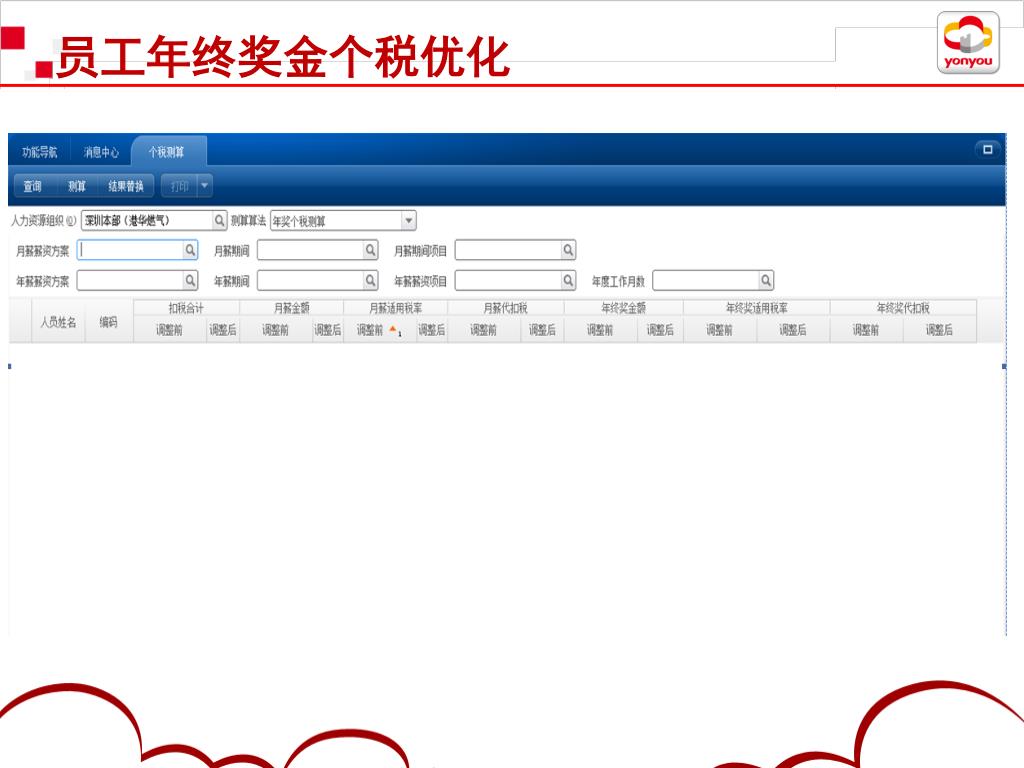Click the maximize icon in the blue header
Image resolution: width=1024 pixels, height=768 pixels.
987,150
